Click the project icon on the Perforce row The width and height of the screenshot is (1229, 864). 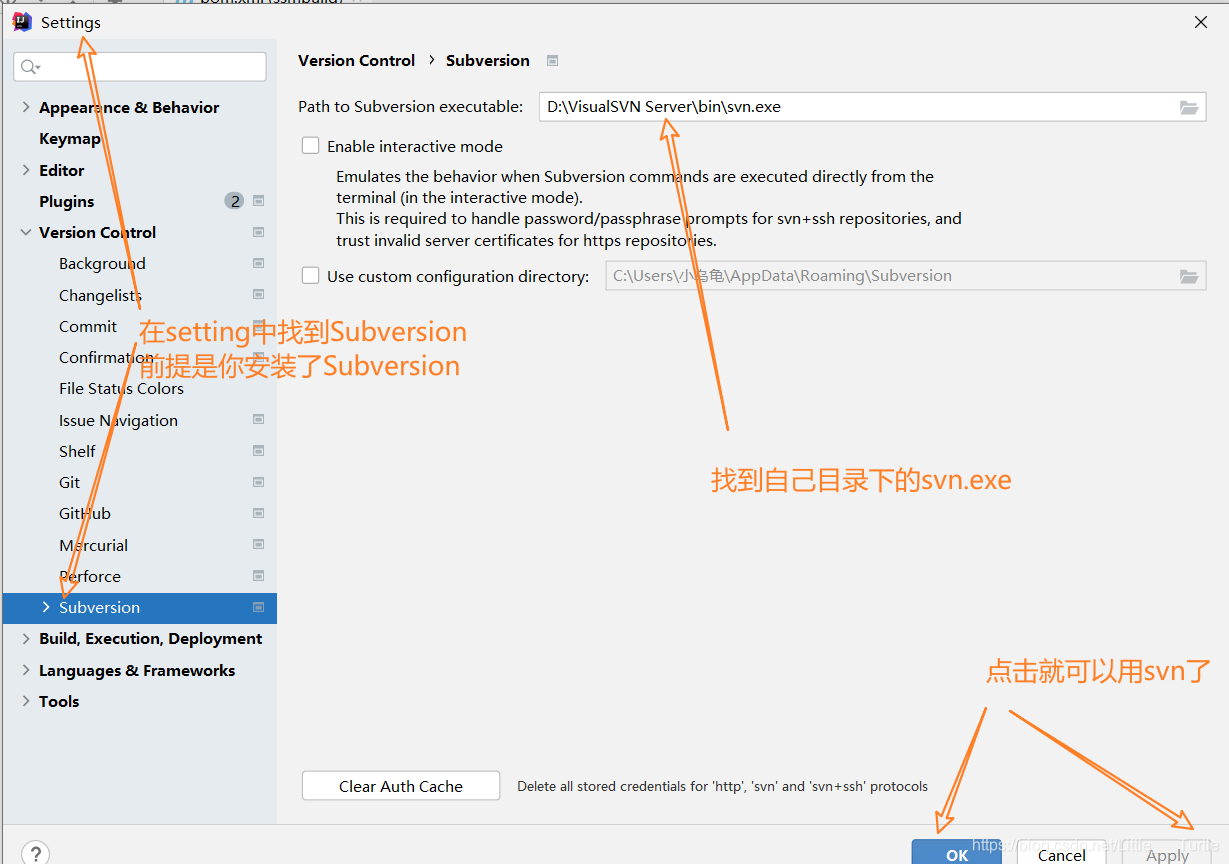click(259, 575)
